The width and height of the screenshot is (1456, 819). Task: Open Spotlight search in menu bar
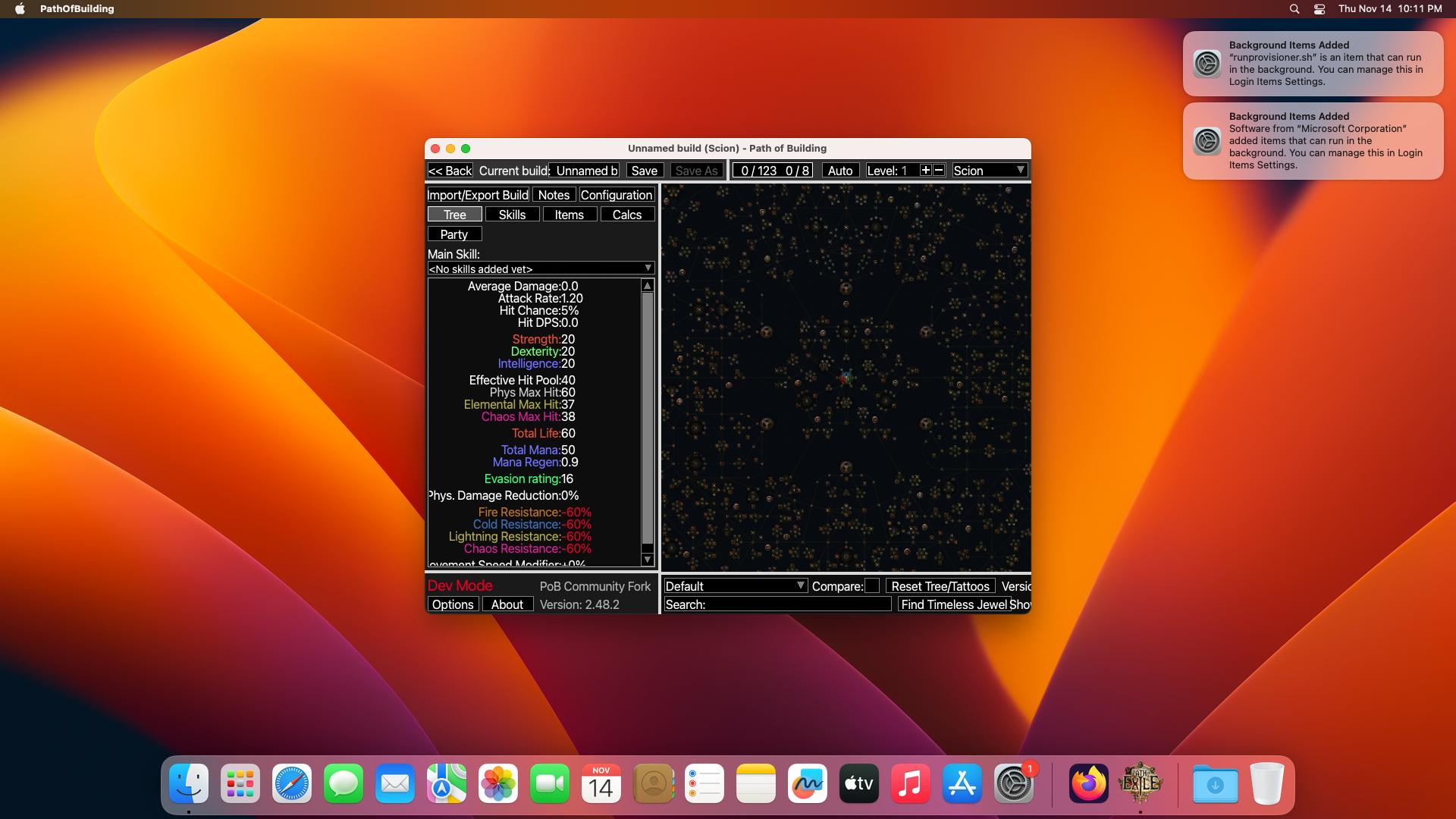tap(1294, 9)
